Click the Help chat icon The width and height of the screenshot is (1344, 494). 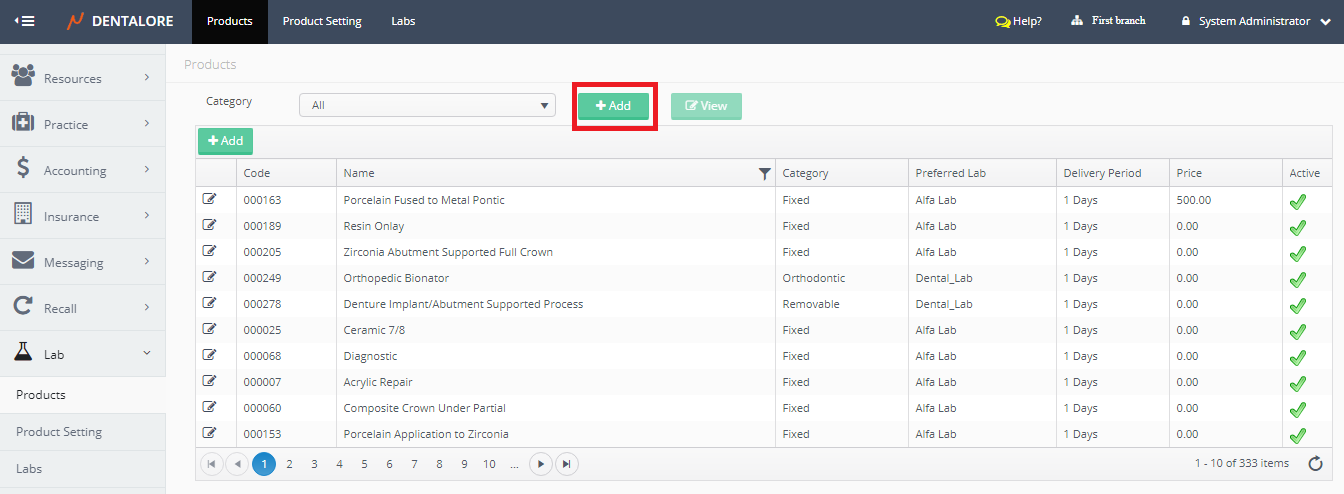(x=1002, y=21)
